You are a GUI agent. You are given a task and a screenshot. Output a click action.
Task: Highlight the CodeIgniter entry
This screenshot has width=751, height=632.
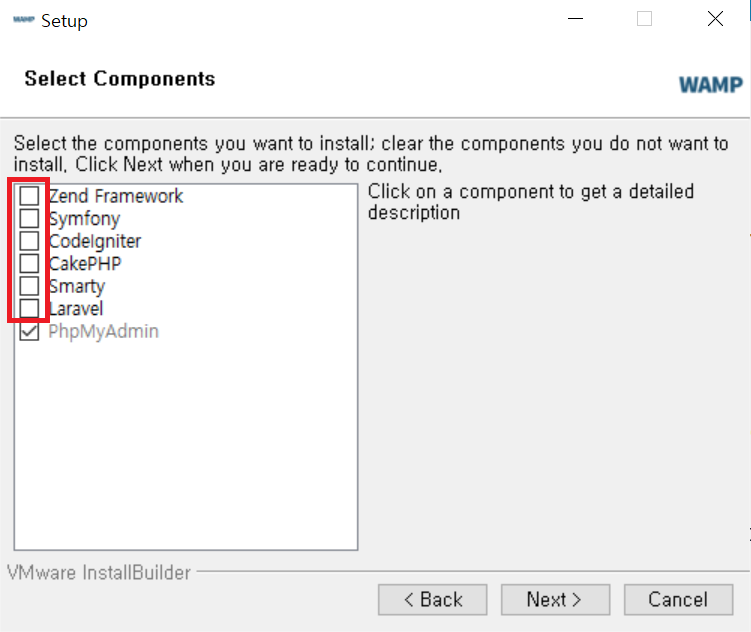[95, 241]
